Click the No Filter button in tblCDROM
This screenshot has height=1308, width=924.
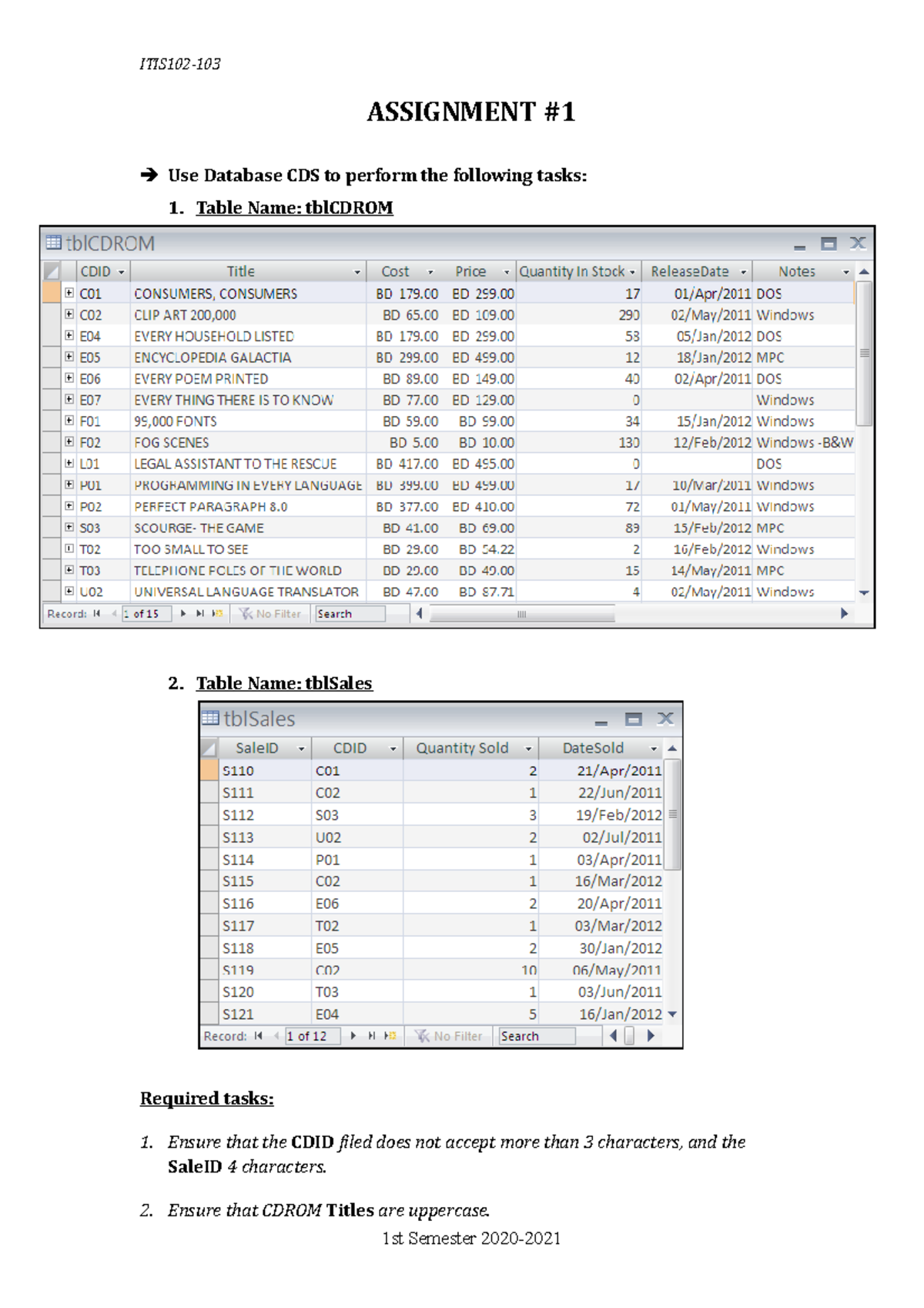(x=270, y=614)
